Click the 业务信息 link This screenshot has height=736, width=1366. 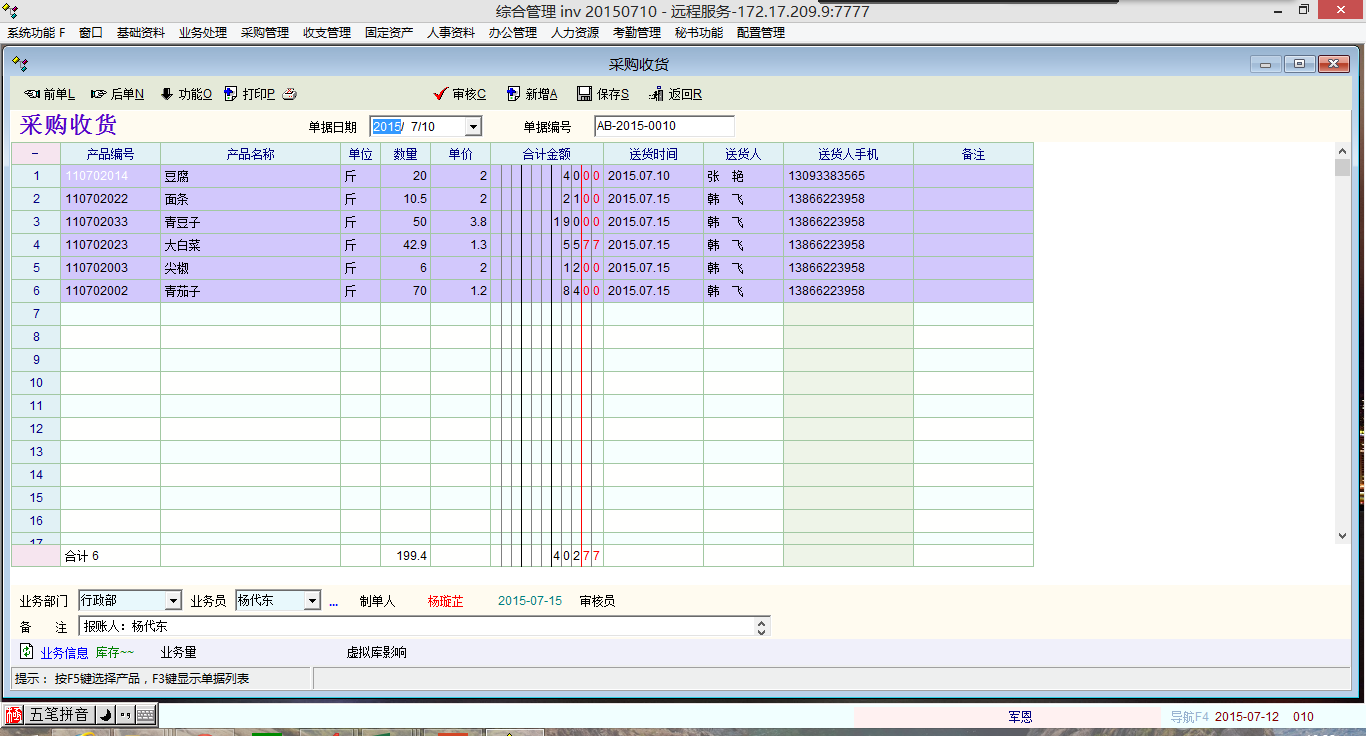[64, 653]
